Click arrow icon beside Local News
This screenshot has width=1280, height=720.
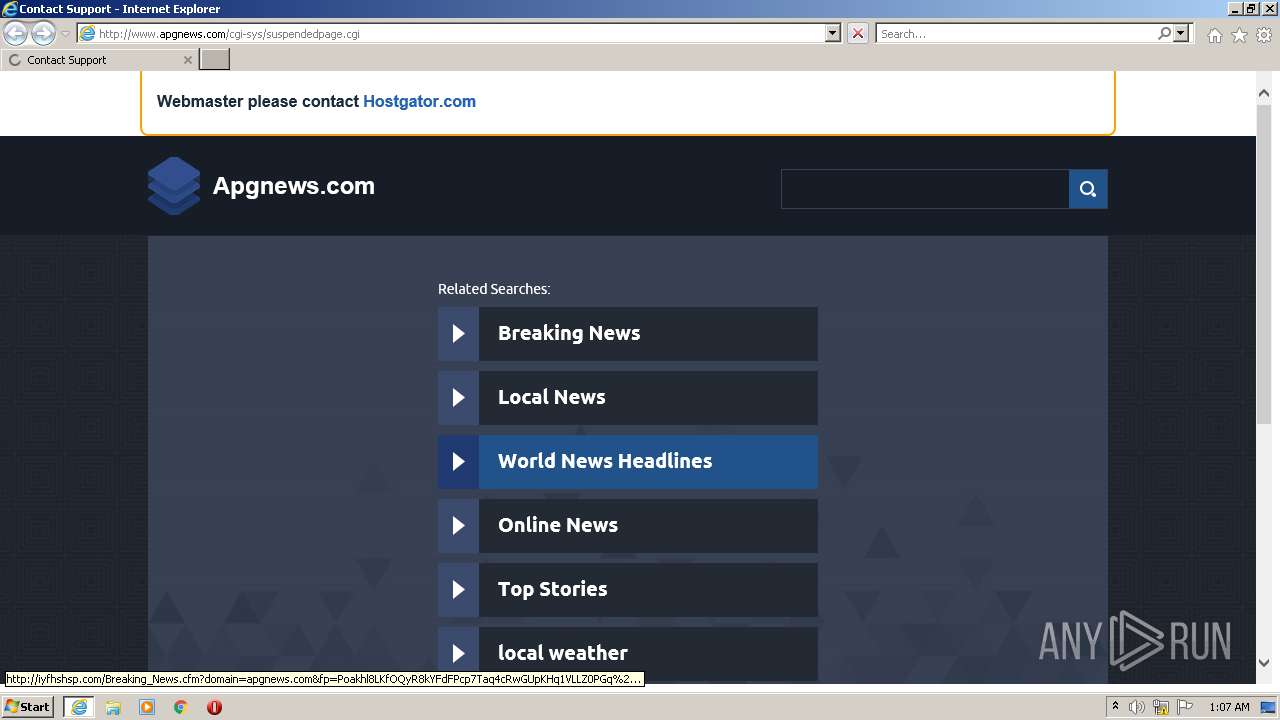[458, 398]
